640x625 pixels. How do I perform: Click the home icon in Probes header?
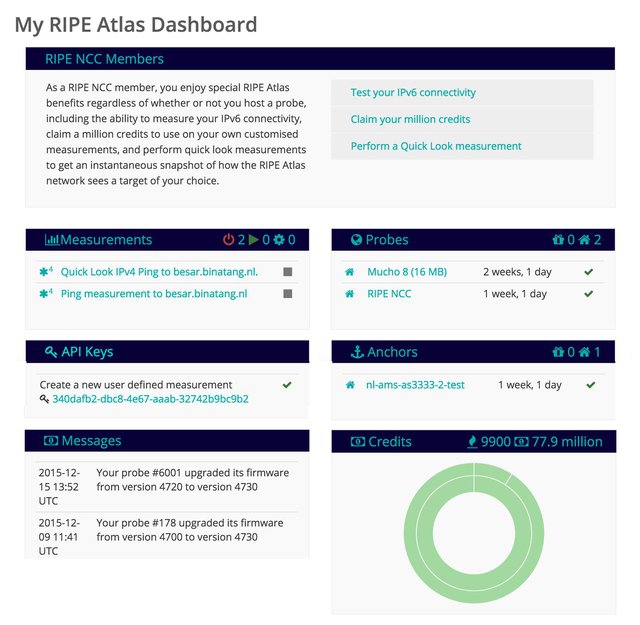pyautogui.click(x=584, y=240)
